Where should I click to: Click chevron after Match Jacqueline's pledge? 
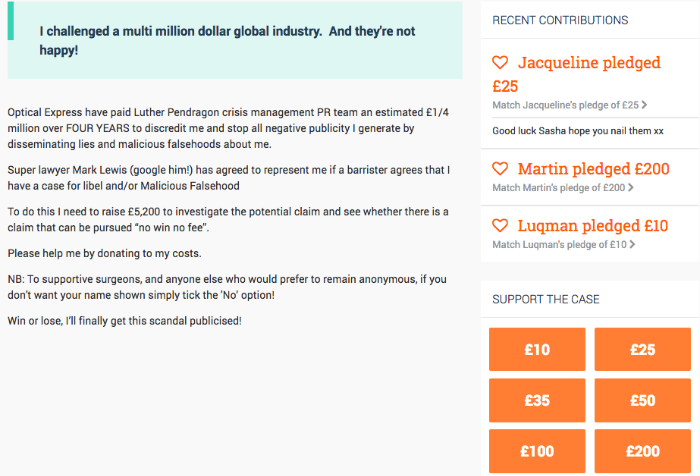(644, 105)
